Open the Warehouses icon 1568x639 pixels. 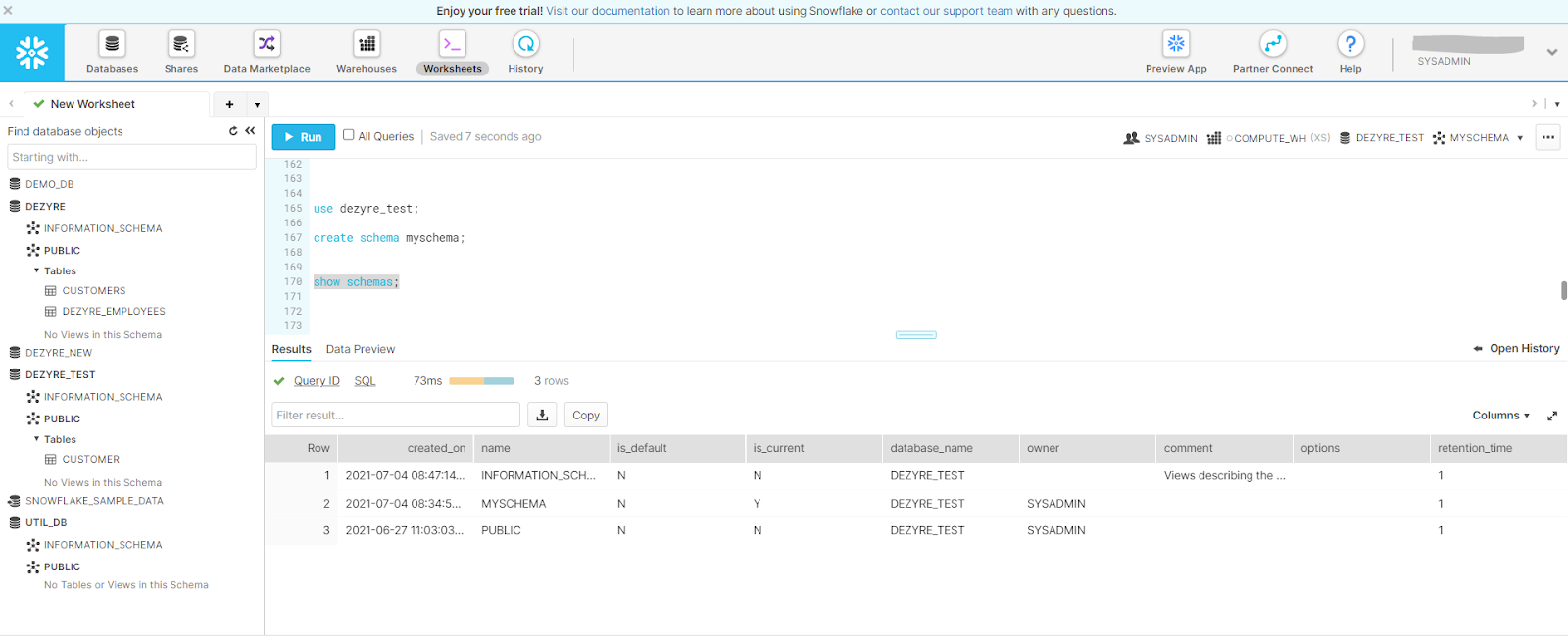point(367,45)
